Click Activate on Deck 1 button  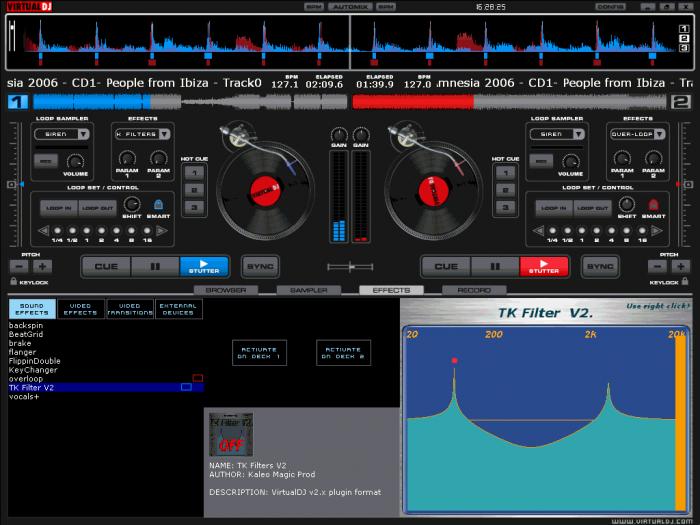(259, 352)
